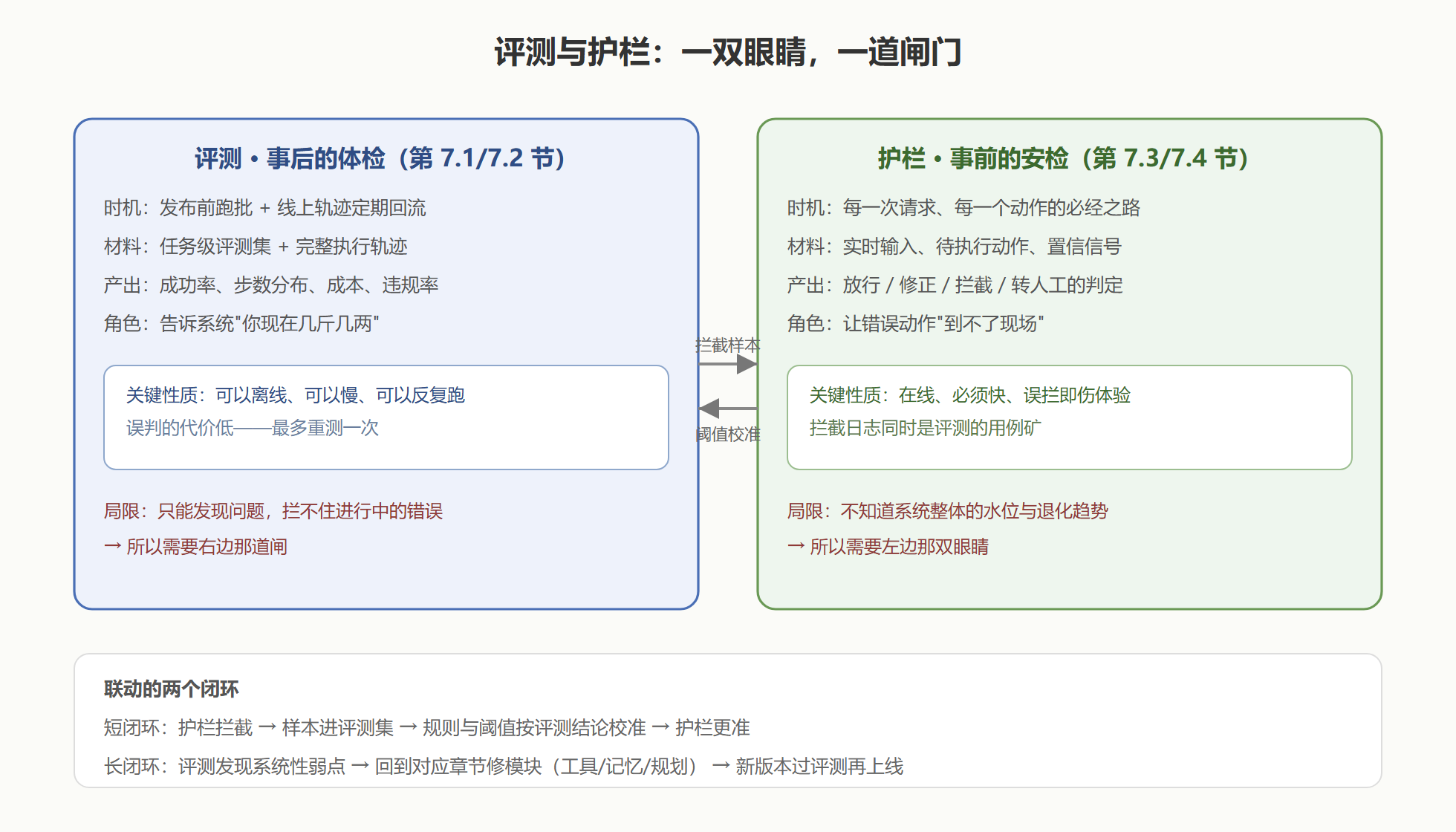Click the '拦截样本' arrow label
The image size is (1456, 832).
click(x=728, y=345)
